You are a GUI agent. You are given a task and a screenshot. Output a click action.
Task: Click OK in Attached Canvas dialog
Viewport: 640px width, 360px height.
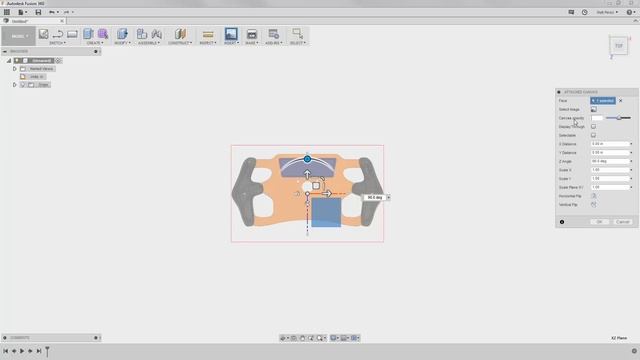(600, 222)
